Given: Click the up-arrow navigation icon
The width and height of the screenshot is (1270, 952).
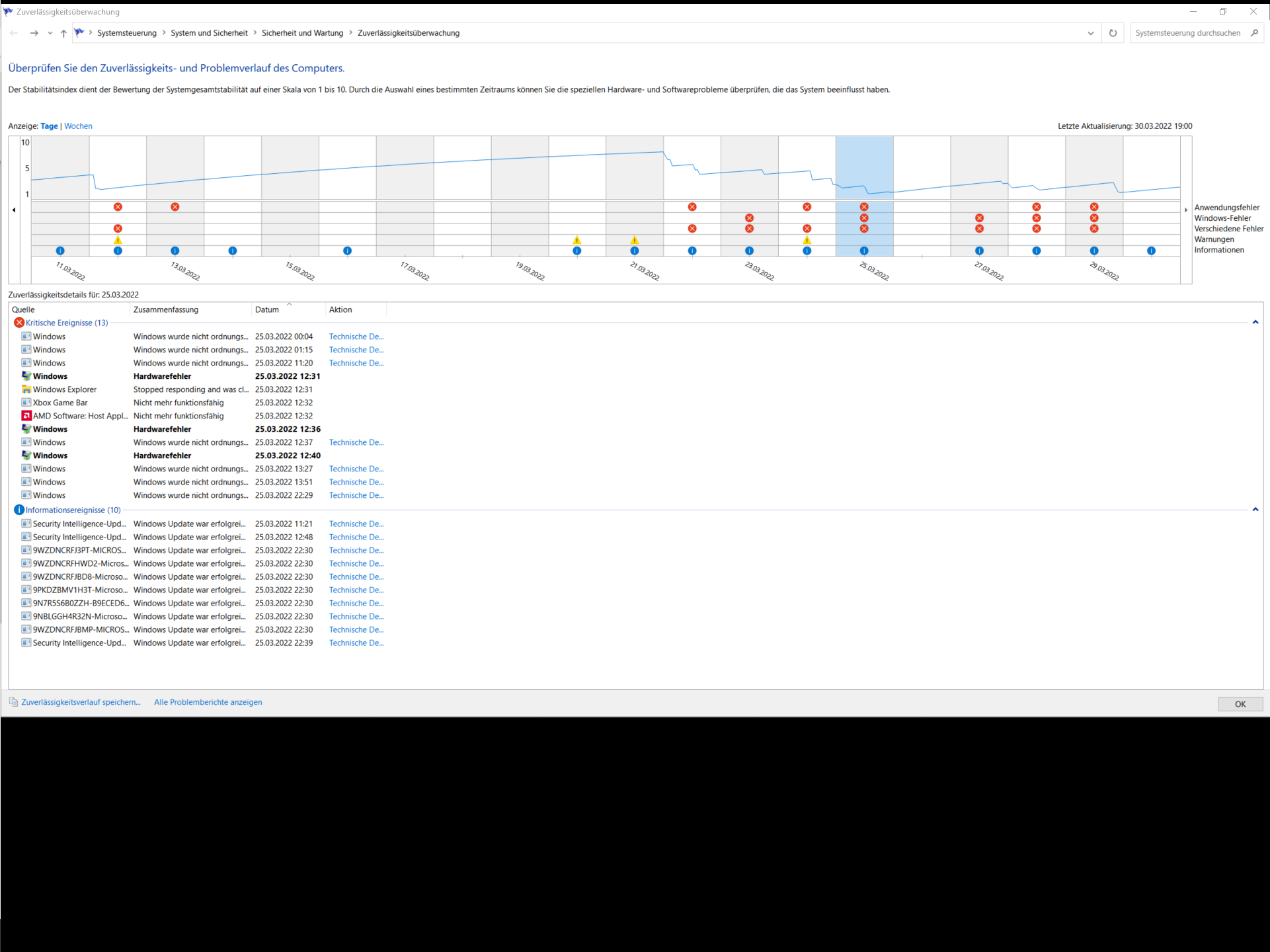Looking at the screenshot, I should click(x=63, y=33).
